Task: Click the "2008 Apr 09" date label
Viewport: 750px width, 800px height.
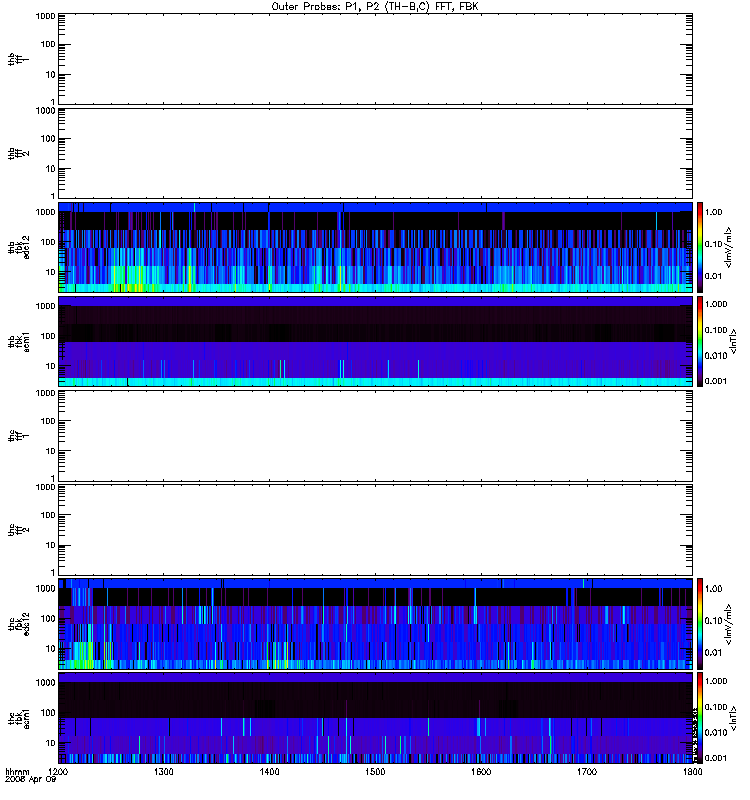Action: tap(30, 779)
